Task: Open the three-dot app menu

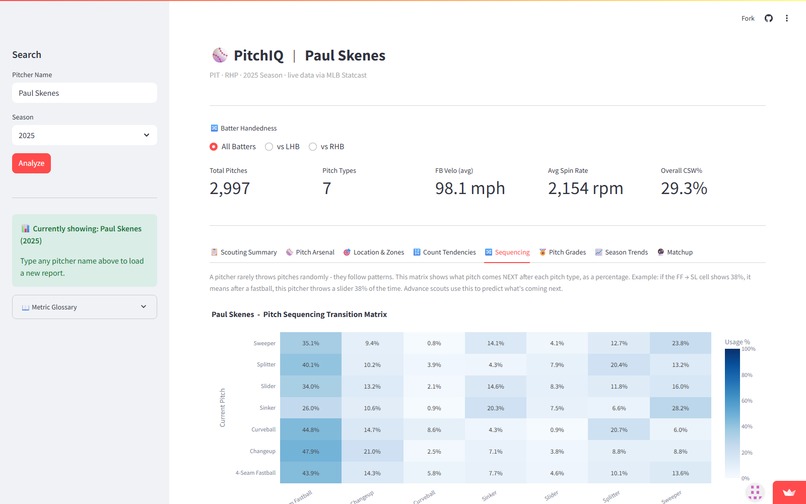Action: pos(786,19)
